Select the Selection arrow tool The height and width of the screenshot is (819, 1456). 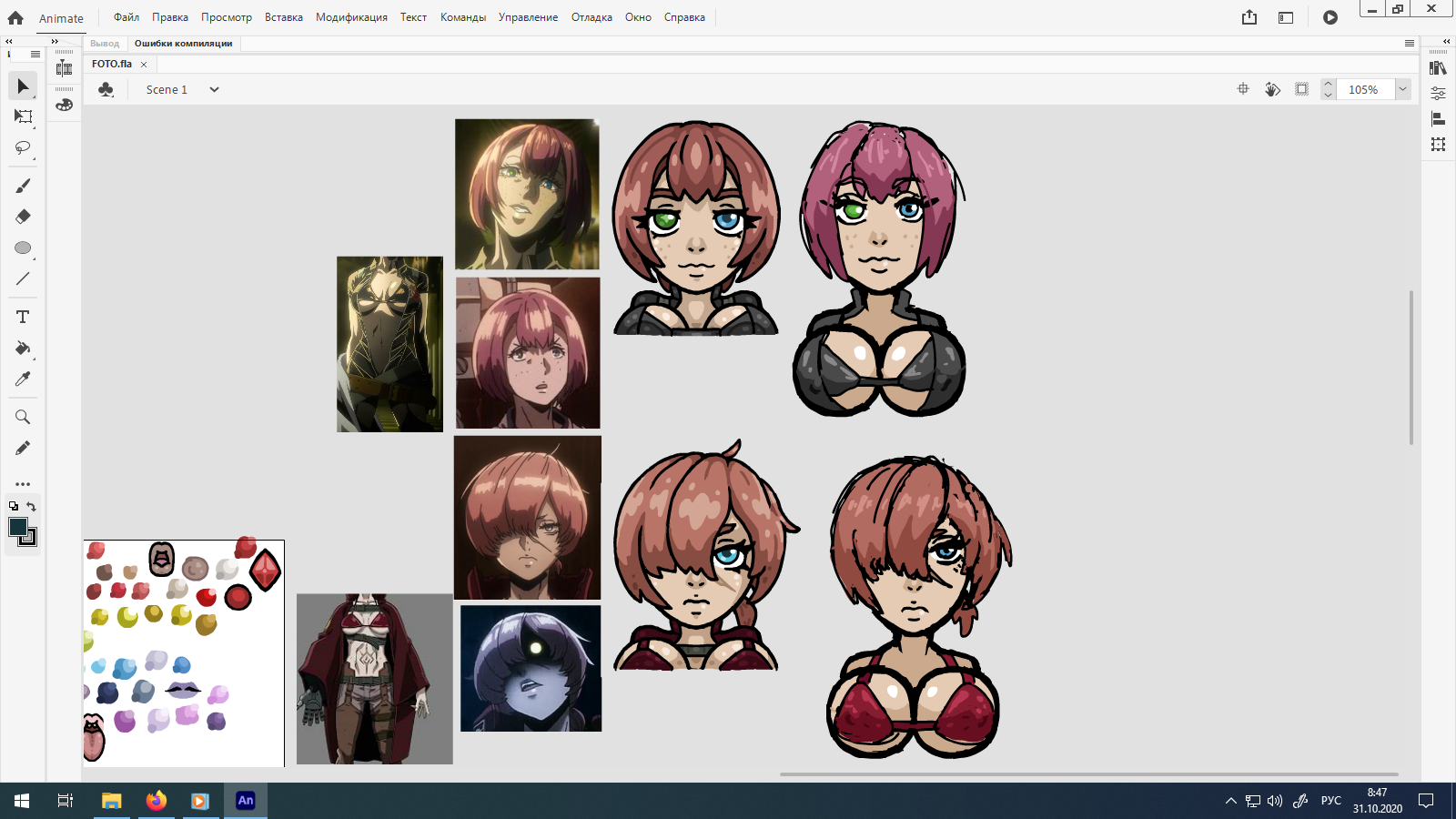[23, 86]
